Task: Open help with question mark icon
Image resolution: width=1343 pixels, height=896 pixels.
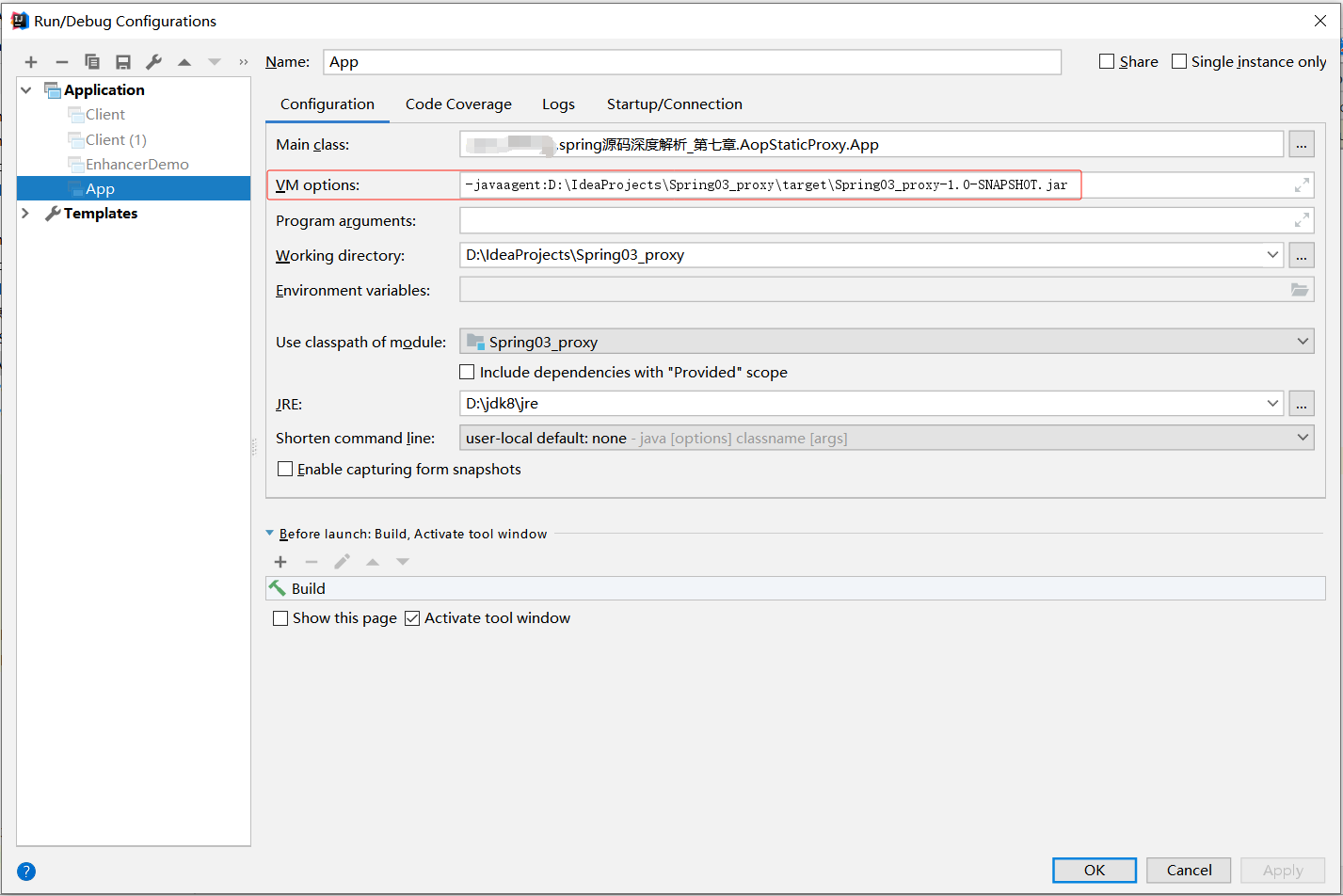Action: coord(26,872)
